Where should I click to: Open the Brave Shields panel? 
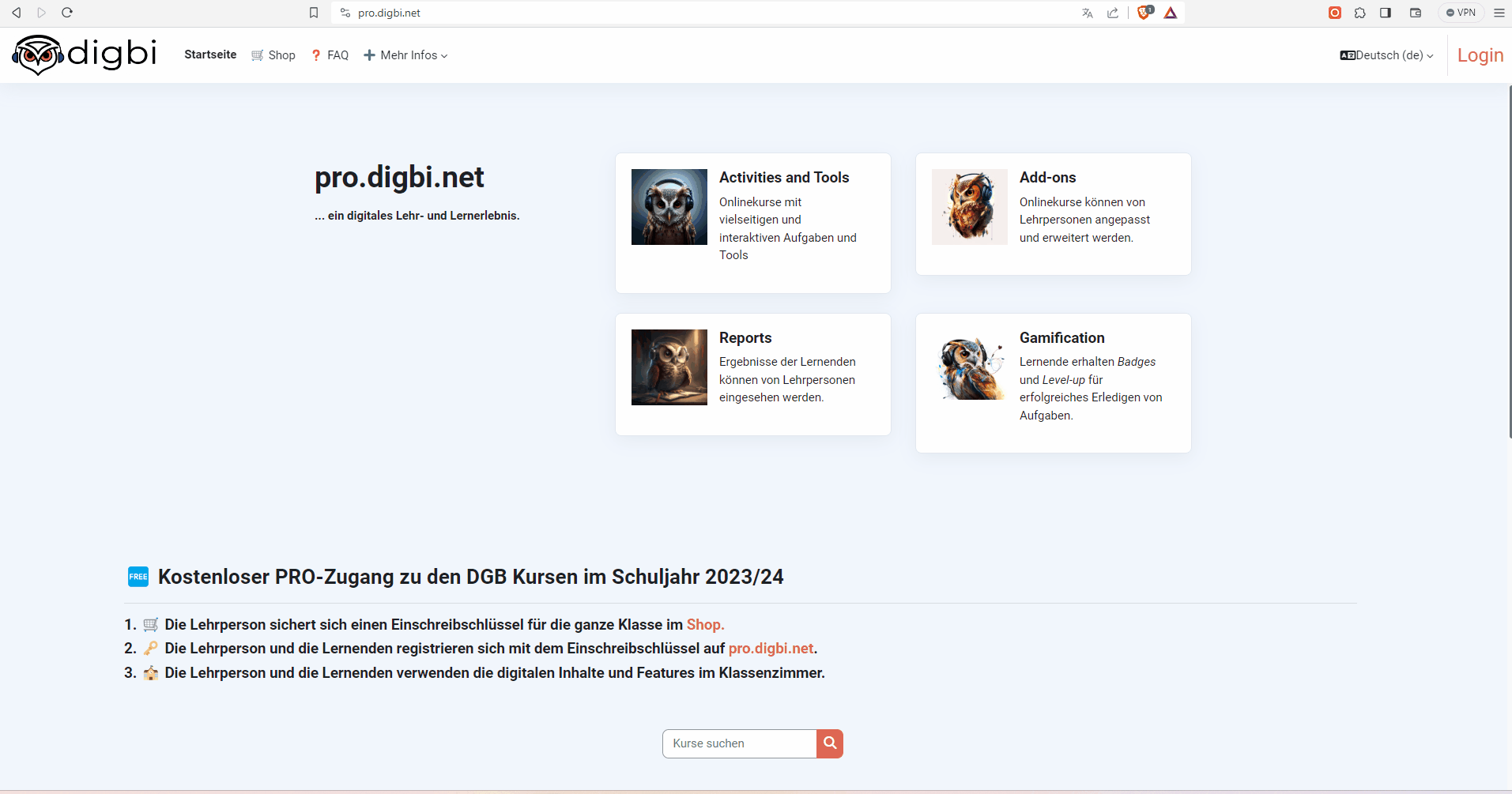[x=1144, y=13]
